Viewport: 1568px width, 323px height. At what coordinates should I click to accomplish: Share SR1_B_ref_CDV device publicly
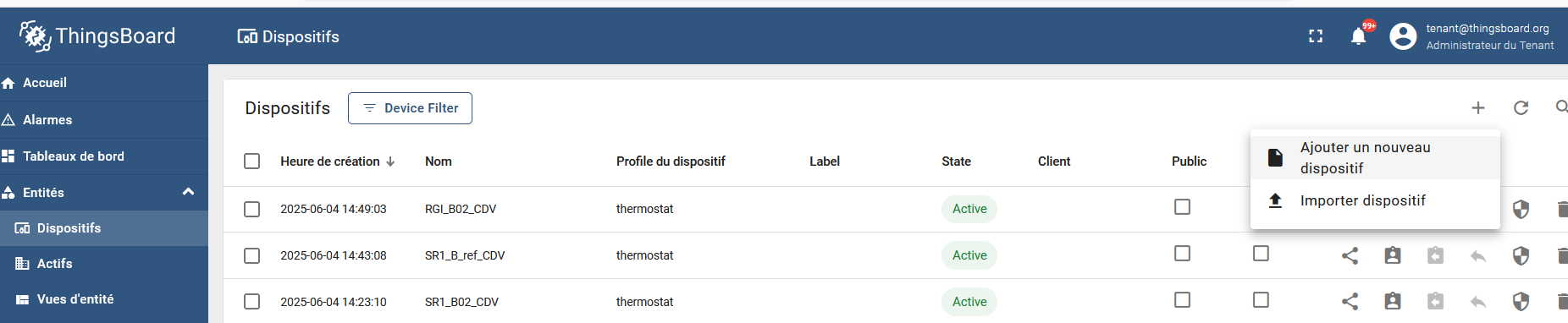tap(1350, 255)
